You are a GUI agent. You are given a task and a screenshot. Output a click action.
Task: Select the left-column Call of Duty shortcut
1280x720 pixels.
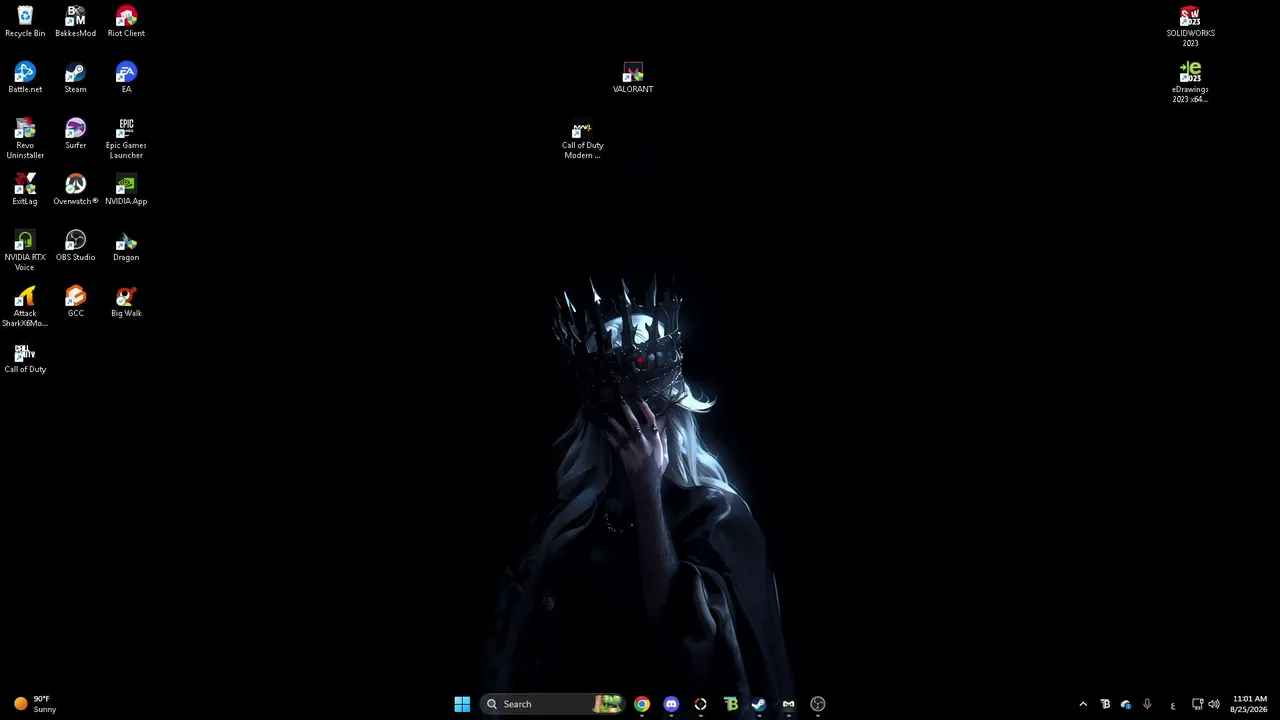(x=25, y=358)
